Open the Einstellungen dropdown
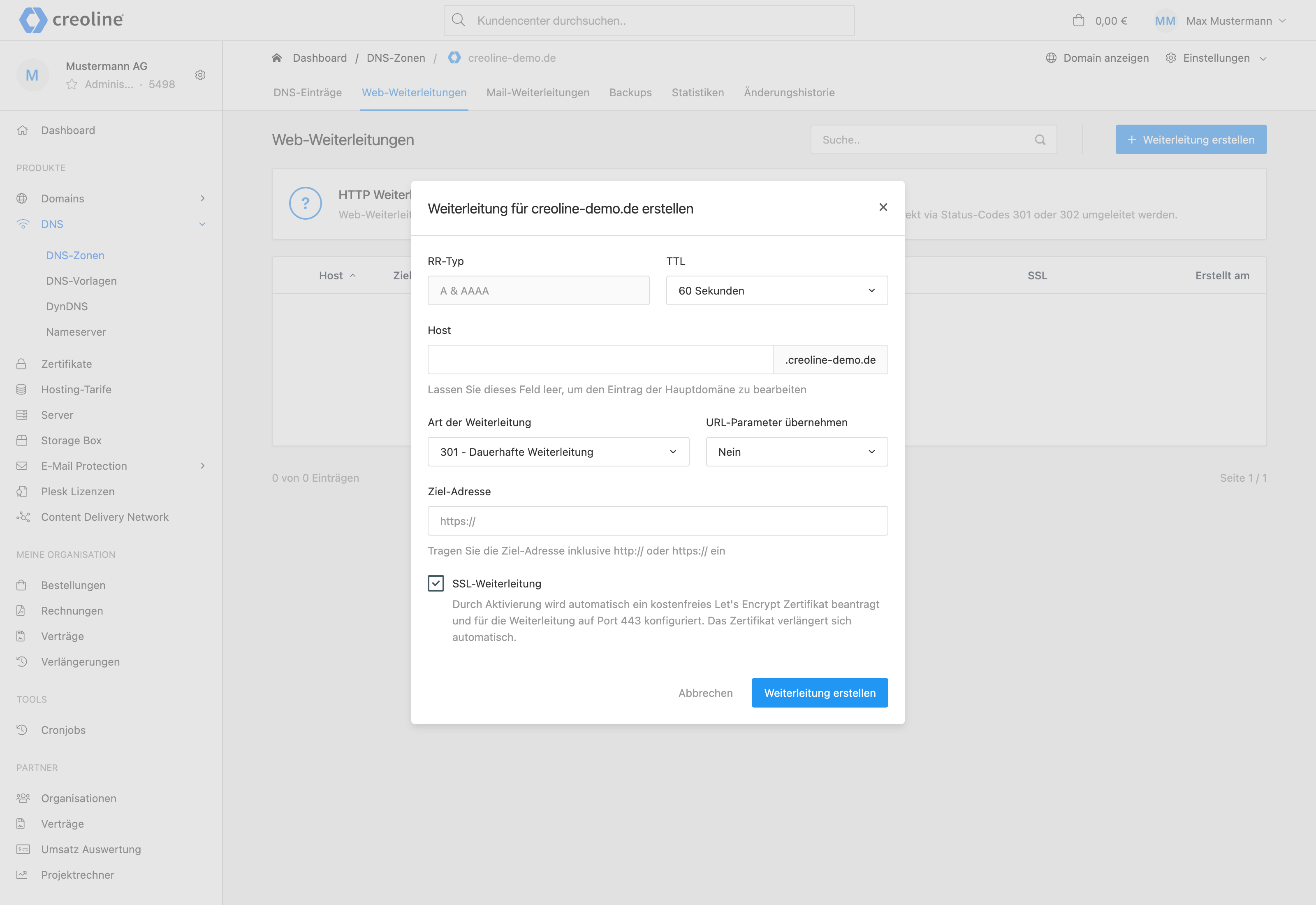1316x905 pixels. [1216, 58]
